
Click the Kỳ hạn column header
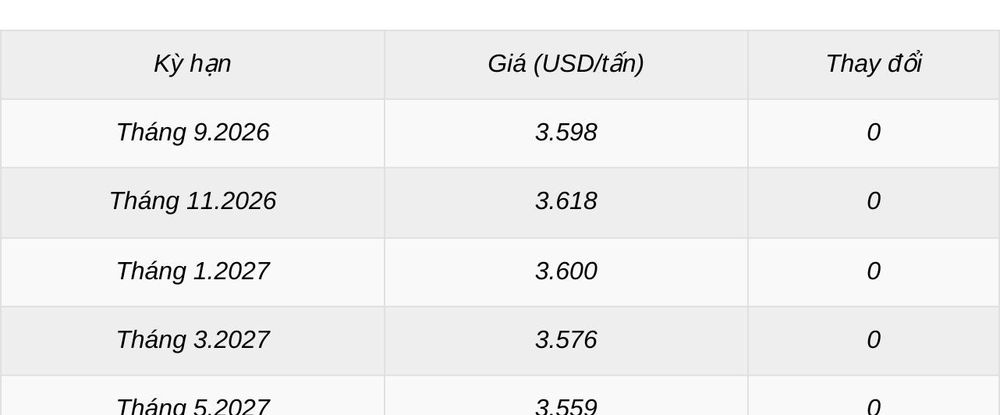[x=192, y=64]
